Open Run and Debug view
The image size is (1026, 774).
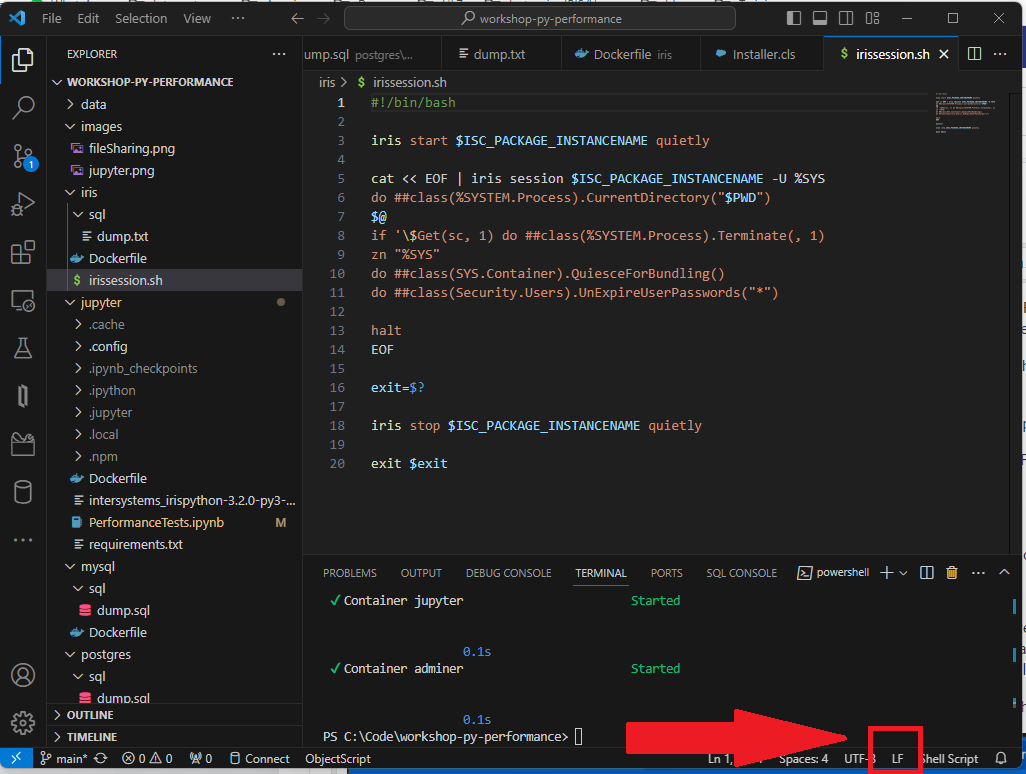point(22,205)
